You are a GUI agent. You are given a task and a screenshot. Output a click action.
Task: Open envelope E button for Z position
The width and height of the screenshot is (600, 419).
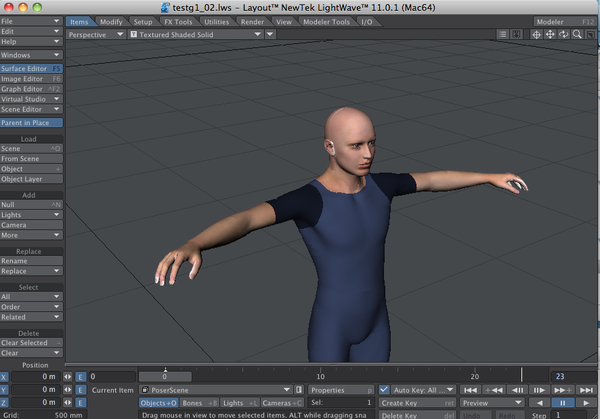click(80, 403)
